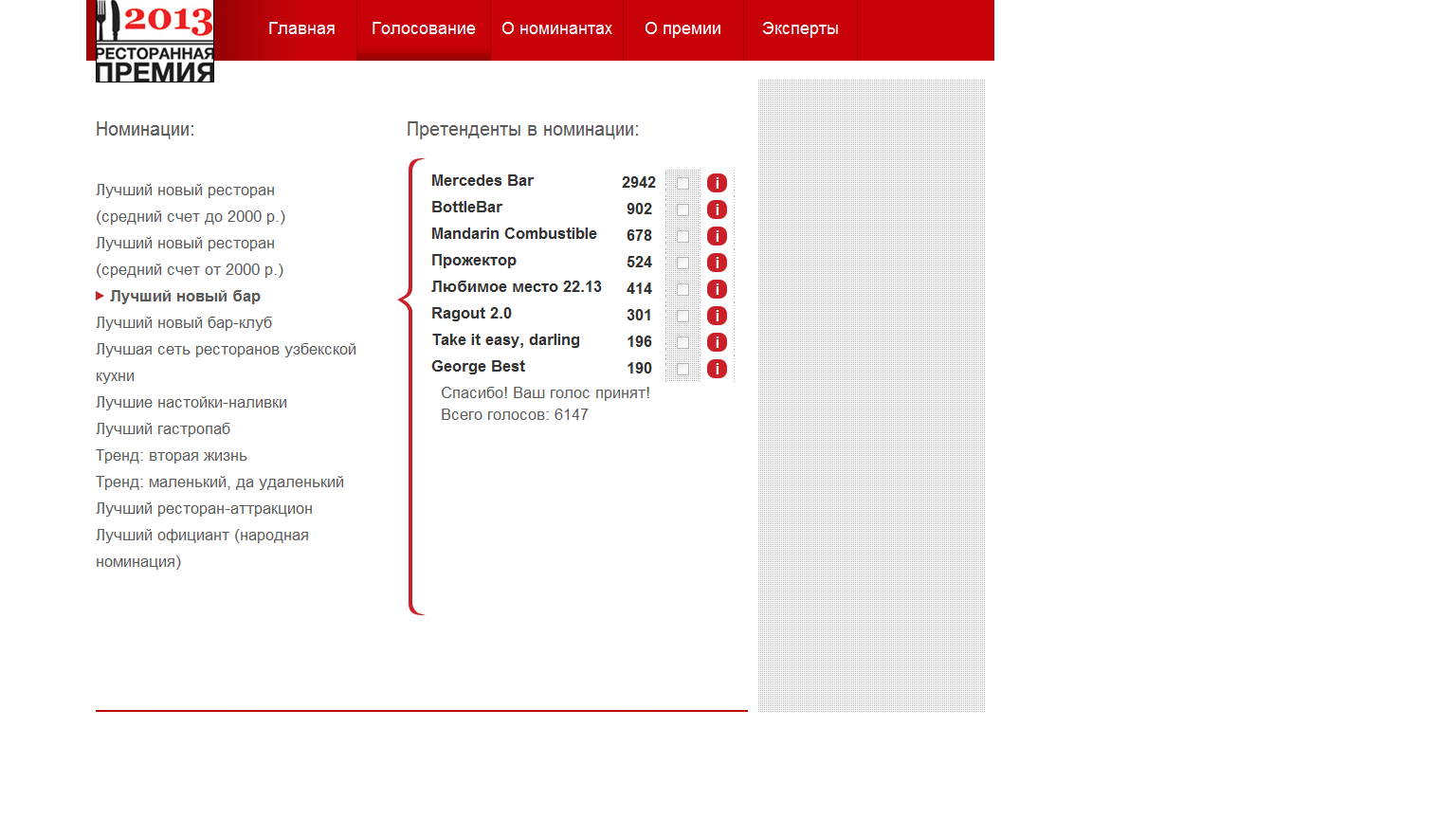This screenshot has width=1456, height=819.
Task: Select the Тренд: вторая жизнь nomination
Action: click(172, 456)
